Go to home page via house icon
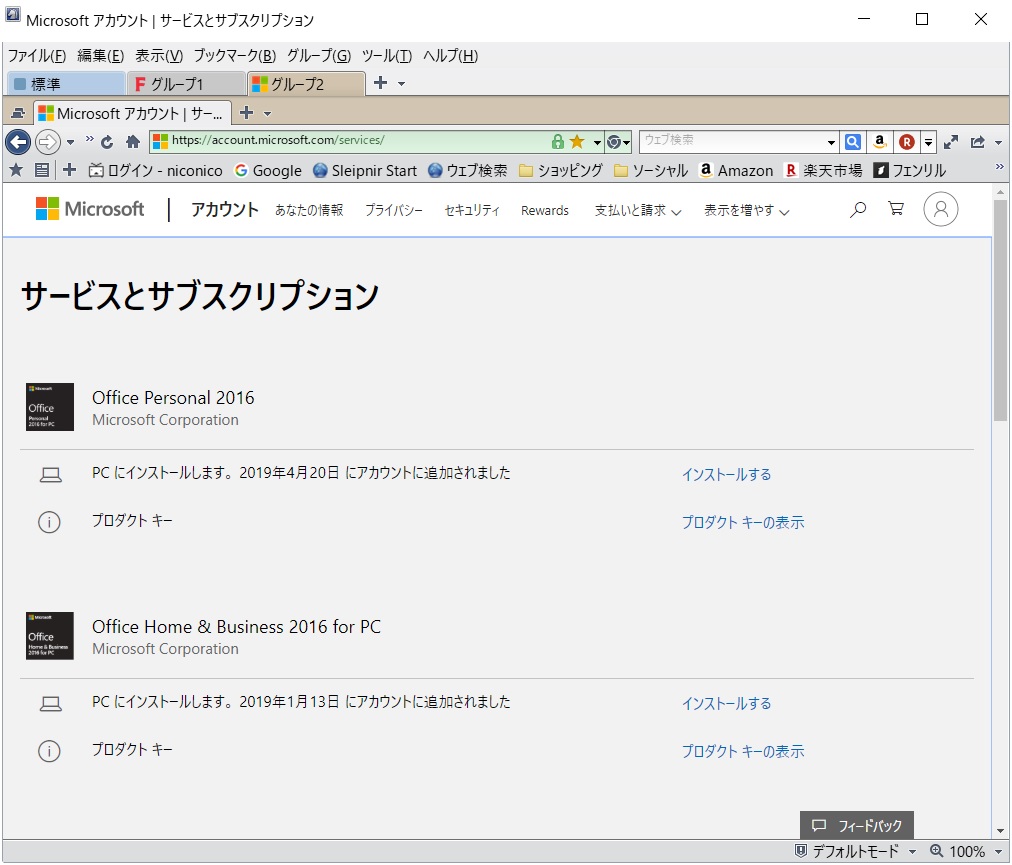Image resolution: width=1012 pixels, height=865 pixels. click(133, 141)
